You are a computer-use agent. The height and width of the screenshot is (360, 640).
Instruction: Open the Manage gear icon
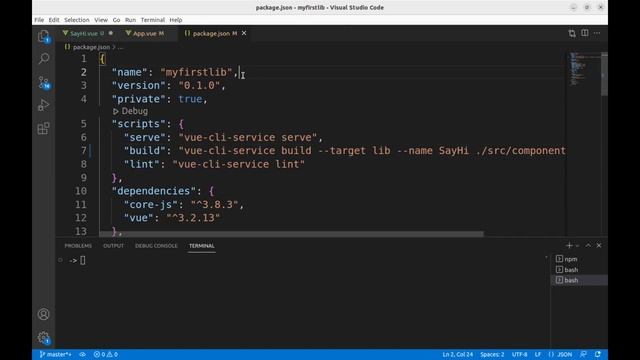pyautogui.click(x=44, y=337)
